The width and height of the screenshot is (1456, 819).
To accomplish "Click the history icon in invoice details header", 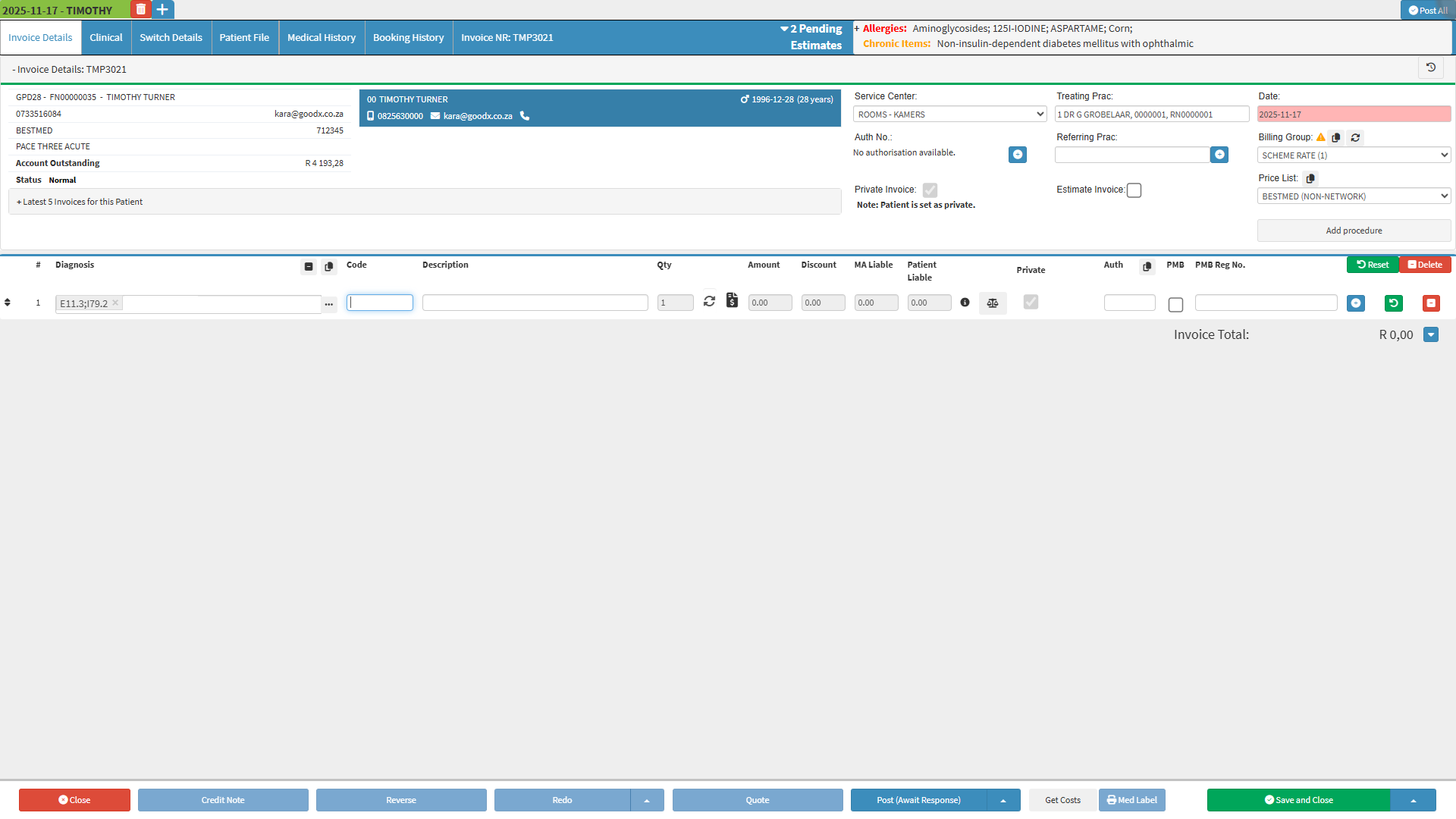I will 1430,68.
